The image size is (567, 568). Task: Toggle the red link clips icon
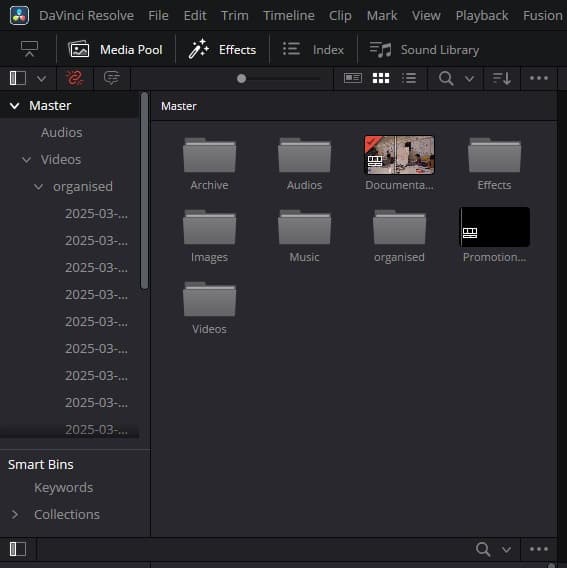75,78
